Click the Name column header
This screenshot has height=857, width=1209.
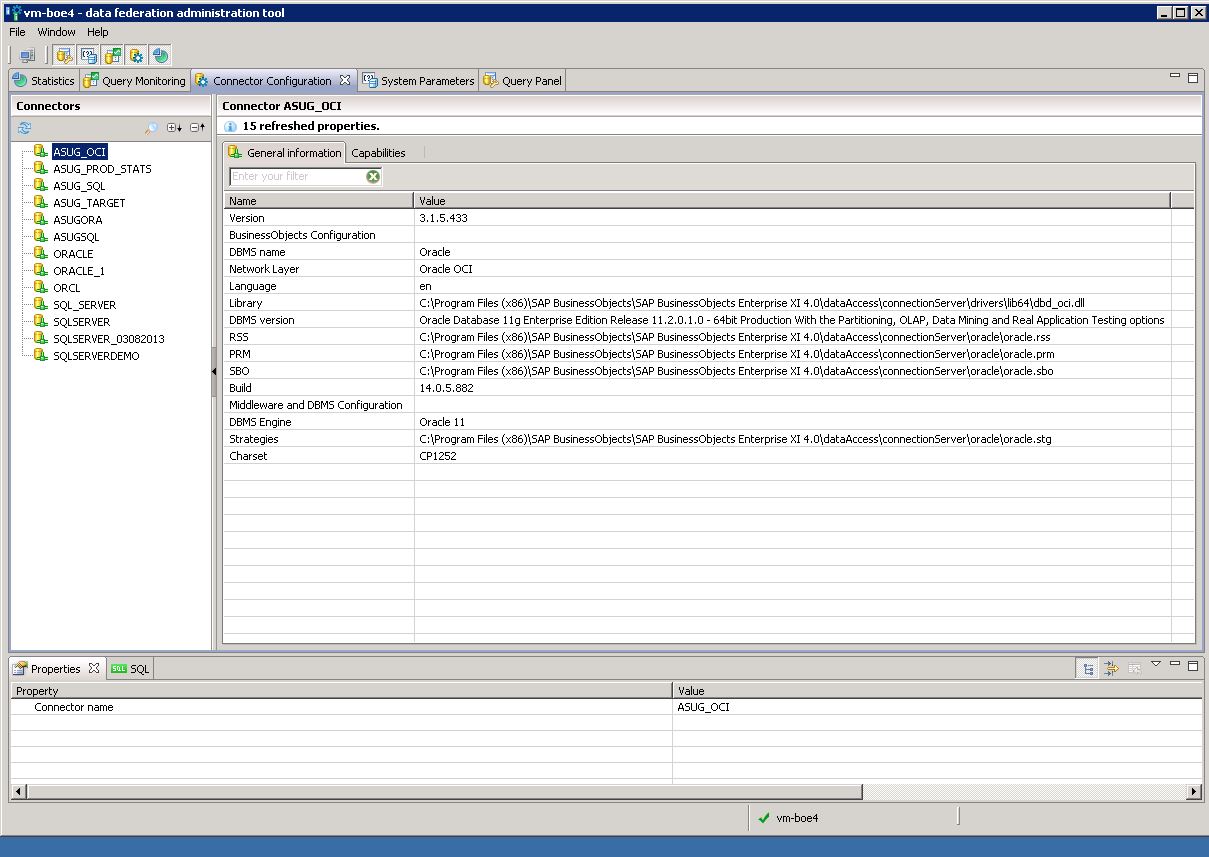point(319,201)
